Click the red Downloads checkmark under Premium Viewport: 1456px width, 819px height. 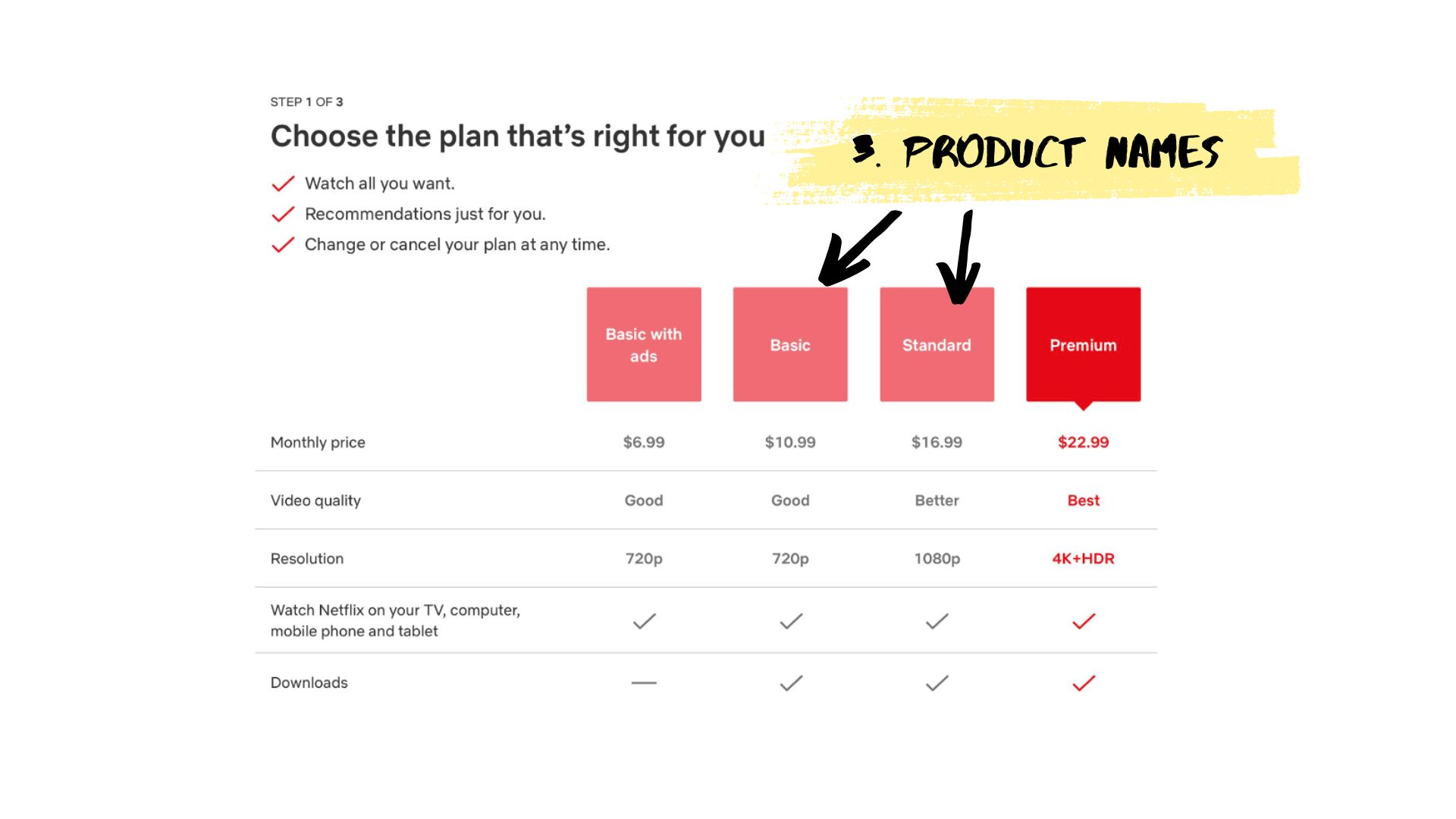tap(1084, 683)
